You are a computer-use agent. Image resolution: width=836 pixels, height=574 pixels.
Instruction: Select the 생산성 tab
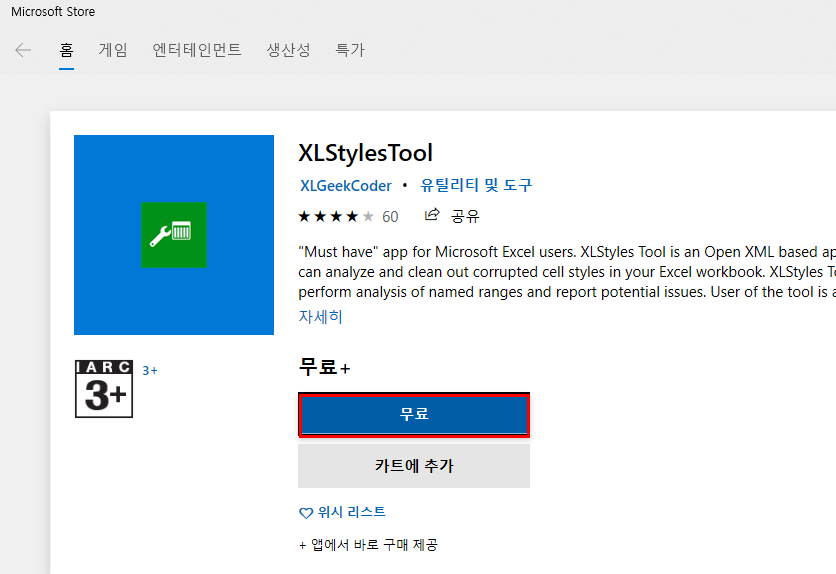pyautogui.click(x=288, y=50)
